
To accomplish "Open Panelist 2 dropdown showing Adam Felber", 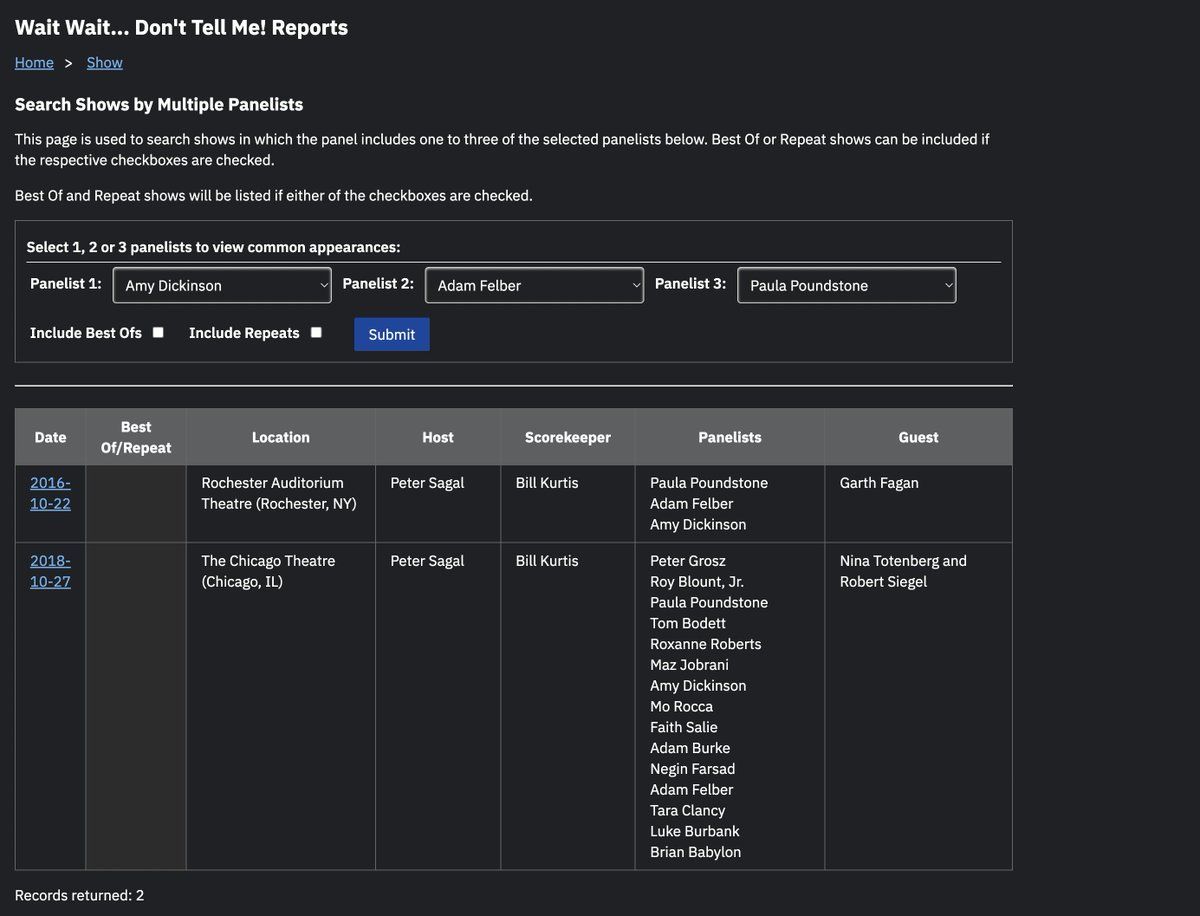I will (x=534, y=285).
